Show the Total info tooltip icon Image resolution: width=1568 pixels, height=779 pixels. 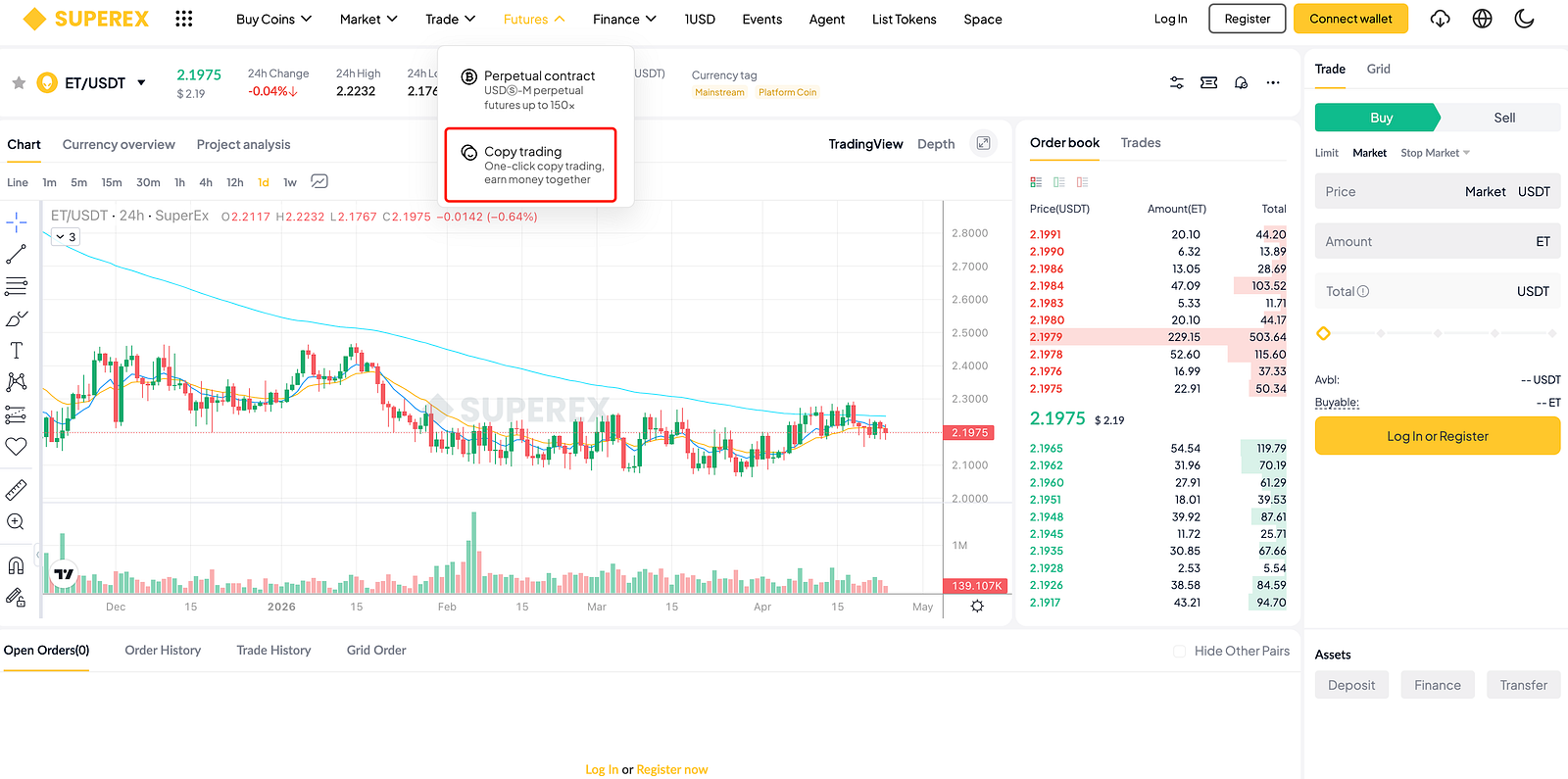[x=1363, y=291]
